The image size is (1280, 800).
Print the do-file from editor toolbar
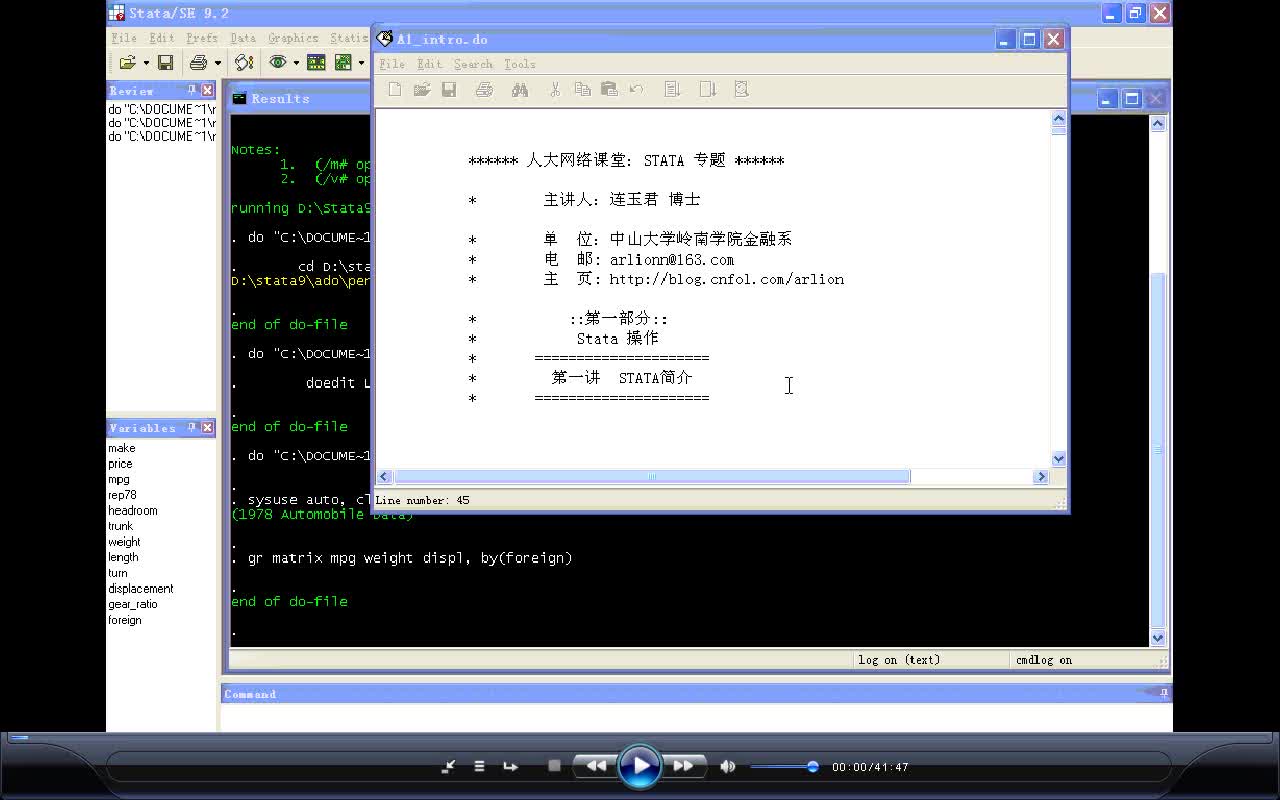(x=485, y=90)
